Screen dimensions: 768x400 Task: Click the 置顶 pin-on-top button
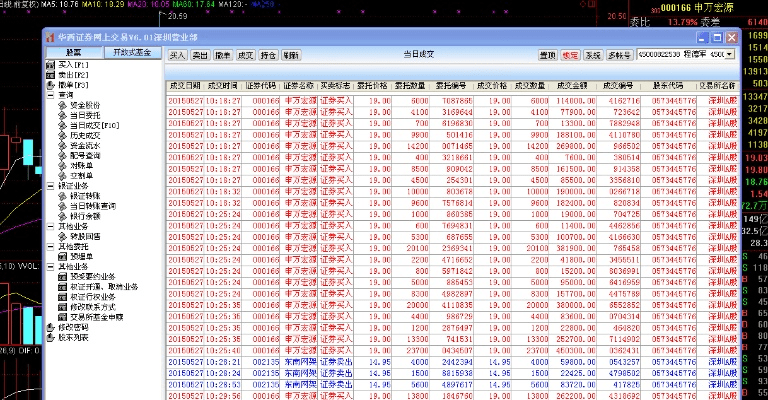click(x=548, y=55)
